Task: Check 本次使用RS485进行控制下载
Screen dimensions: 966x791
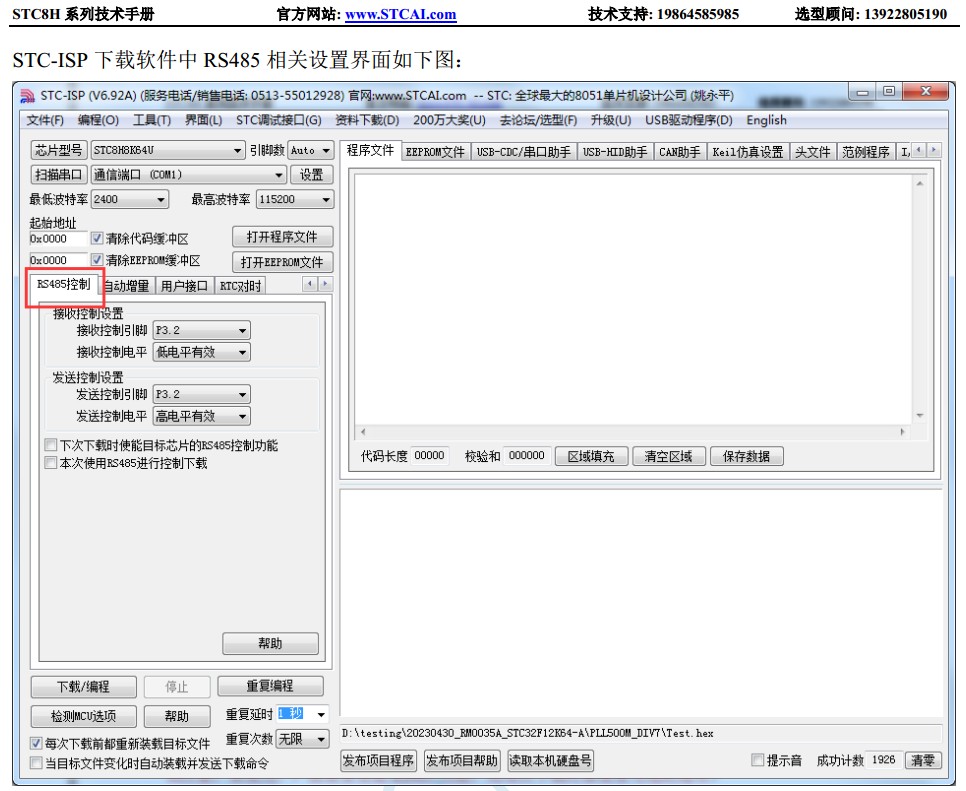Action: point(51,462)
